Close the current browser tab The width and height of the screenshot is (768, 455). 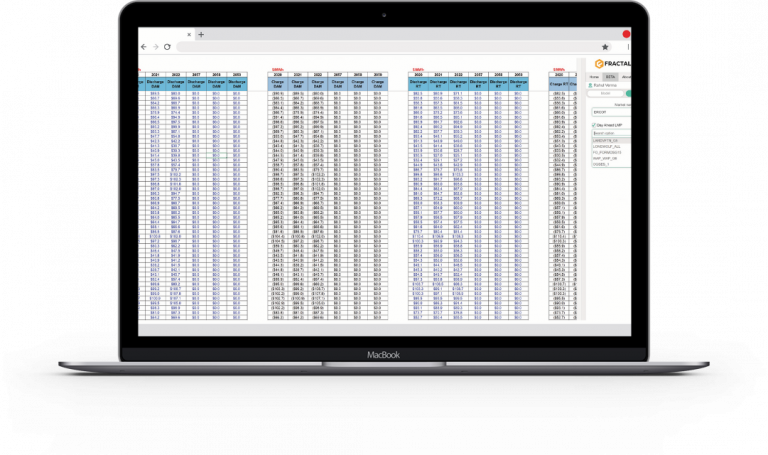(188, 34)
